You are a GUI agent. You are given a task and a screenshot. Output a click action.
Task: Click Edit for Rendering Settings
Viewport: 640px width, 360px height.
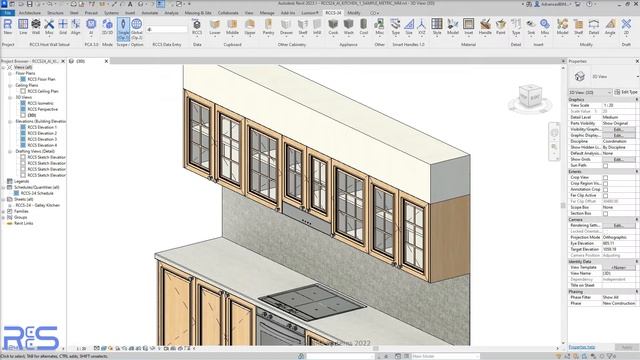[x=618, y=225]
